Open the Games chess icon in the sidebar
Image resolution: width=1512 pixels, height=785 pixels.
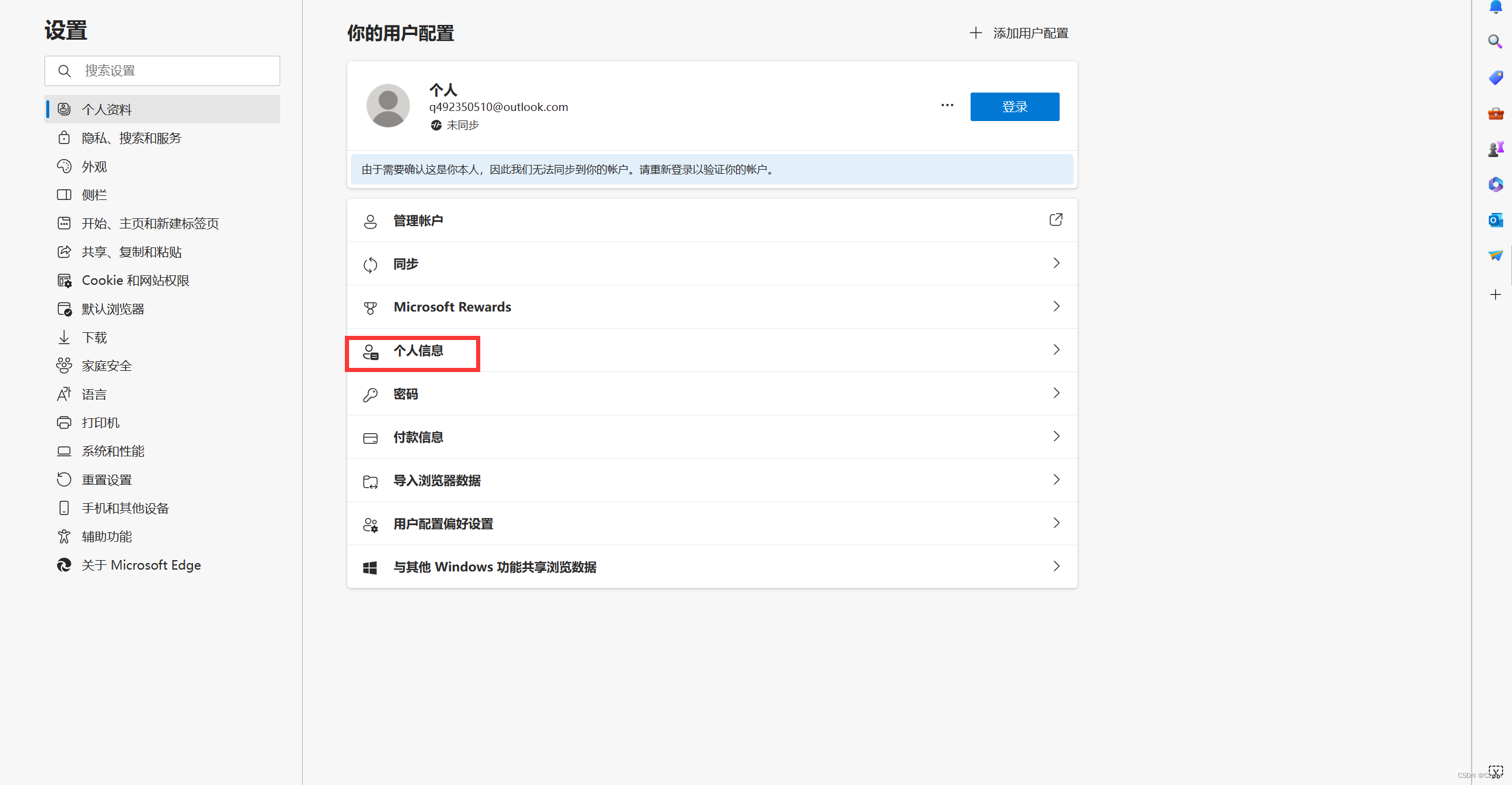[x=1495, y=149]
